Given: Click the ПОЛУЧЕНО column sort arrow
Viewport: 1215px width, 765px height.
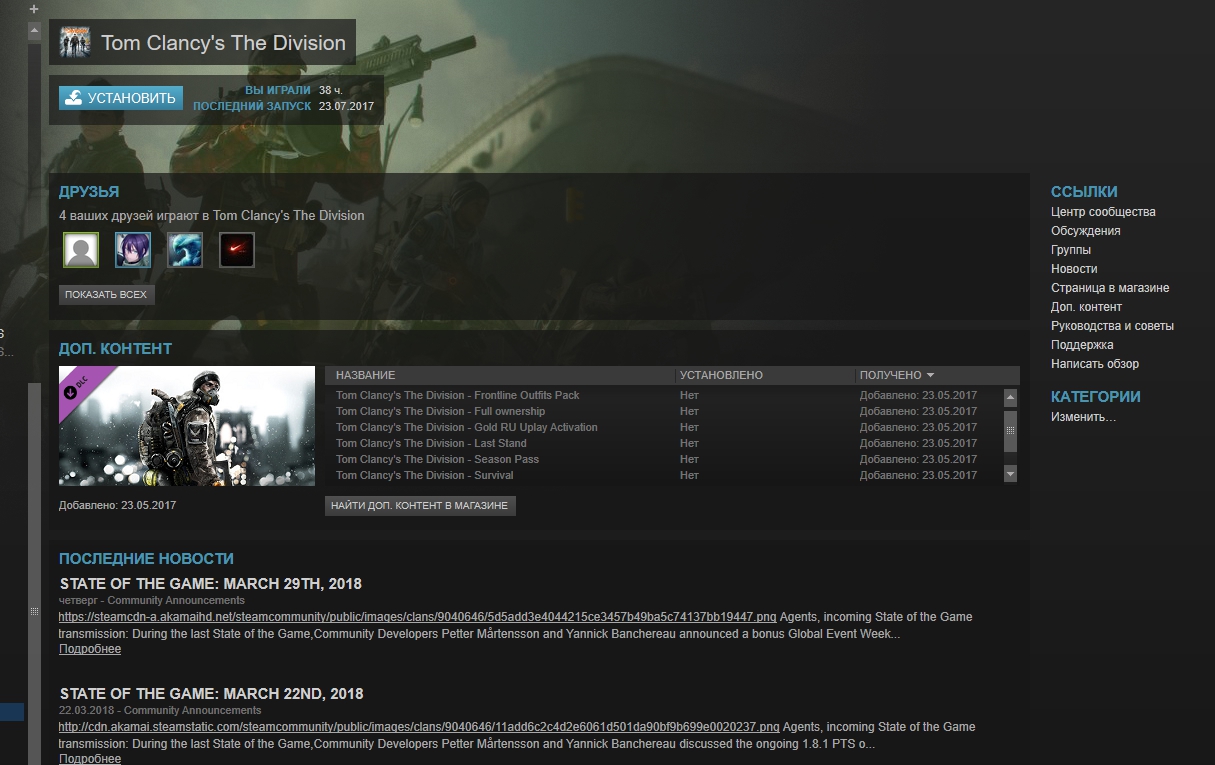Looking at the screenshot, I should point(930,375).
